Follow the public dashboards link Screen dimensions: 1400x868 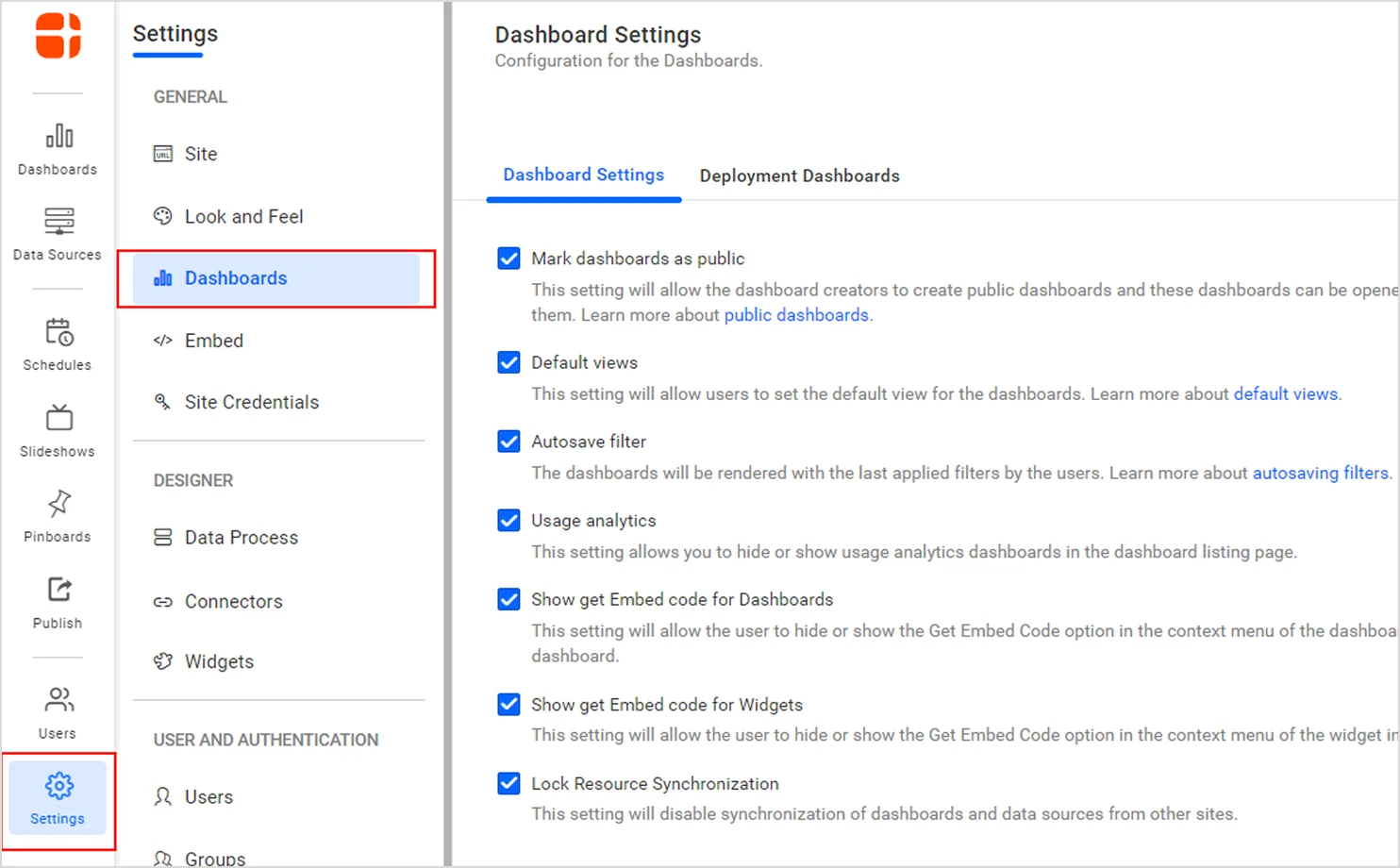[x=796, y=315]
